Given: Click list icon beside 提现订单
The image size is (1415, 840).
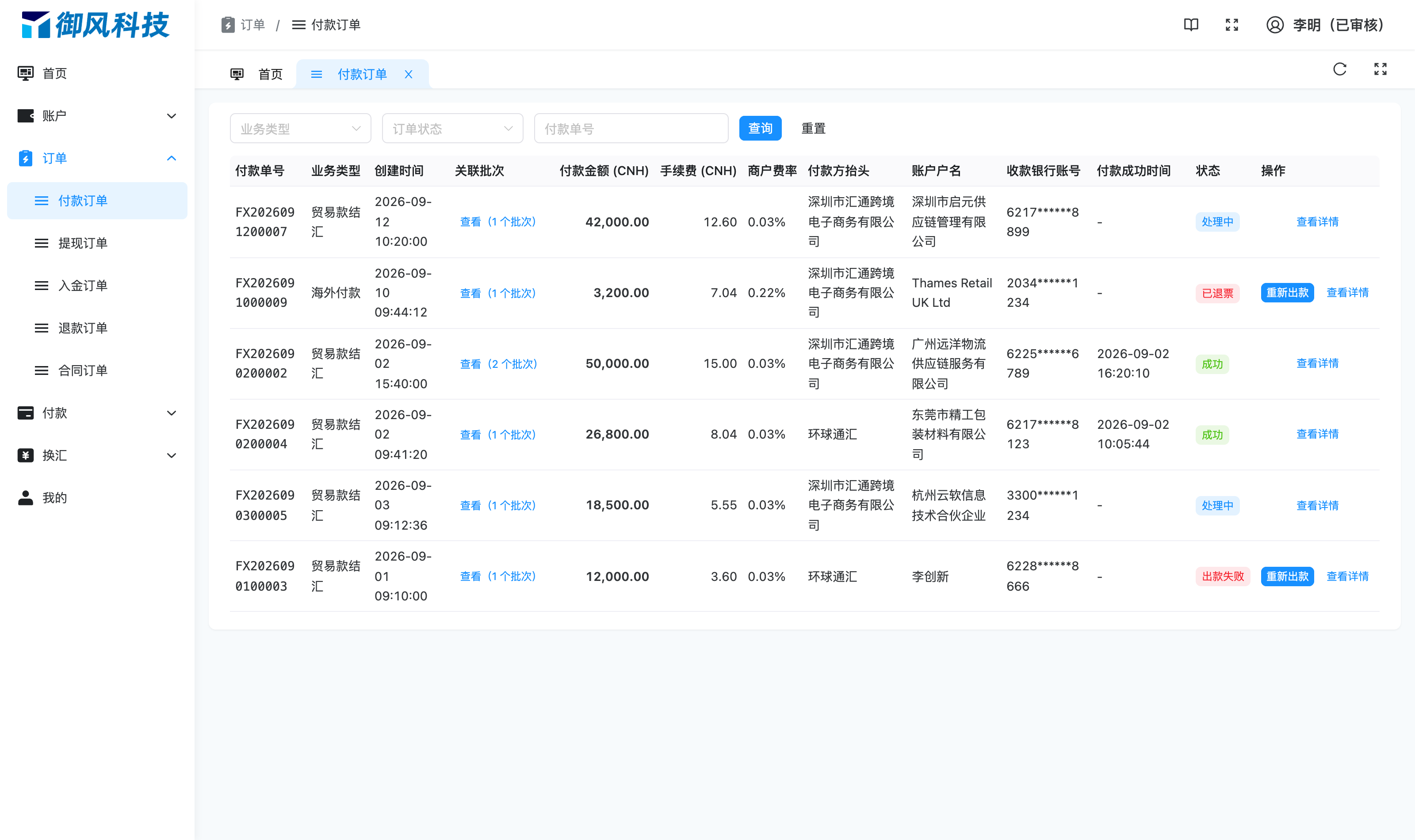Looking at the screenshot, I should 41,243.
